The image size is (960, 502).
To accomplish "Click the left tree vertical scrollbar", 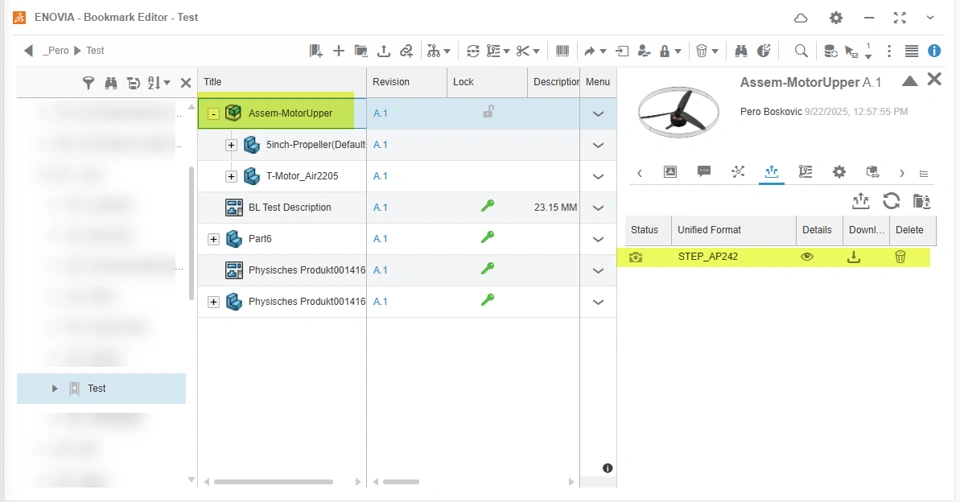I will [x=191, y=233].
